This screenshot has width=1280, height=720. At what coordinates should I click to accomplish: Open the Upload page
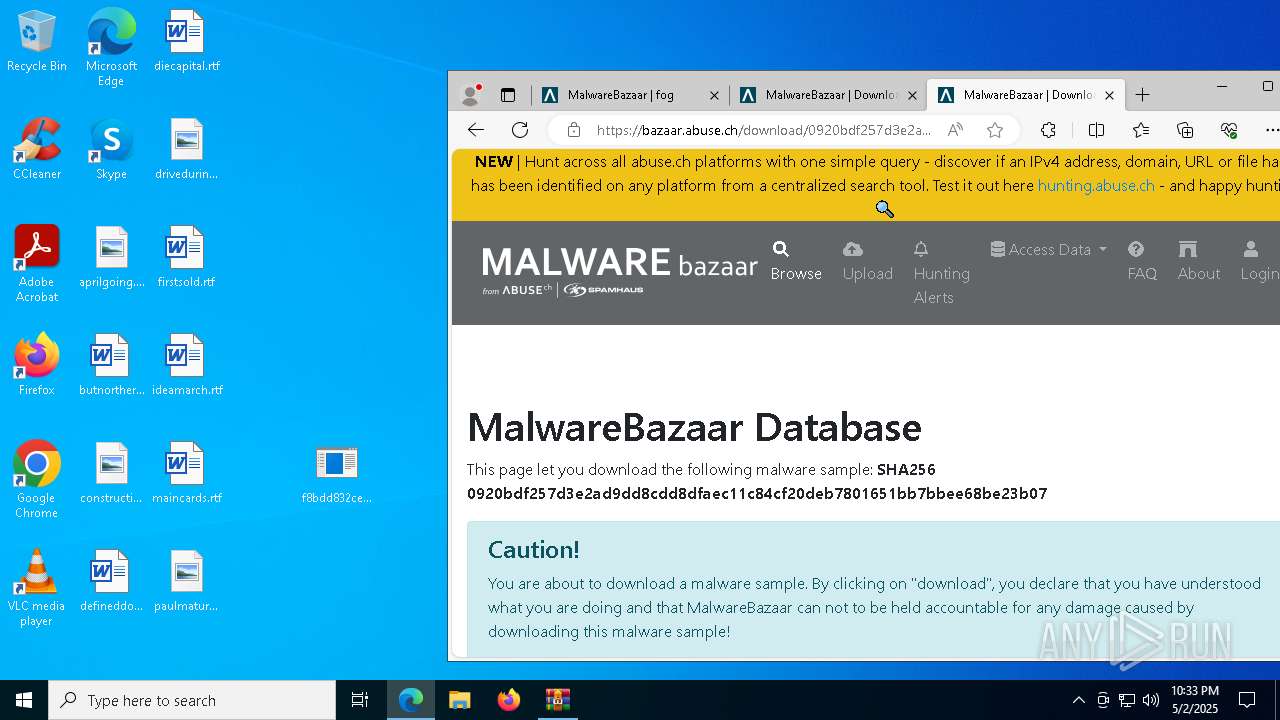867,261
